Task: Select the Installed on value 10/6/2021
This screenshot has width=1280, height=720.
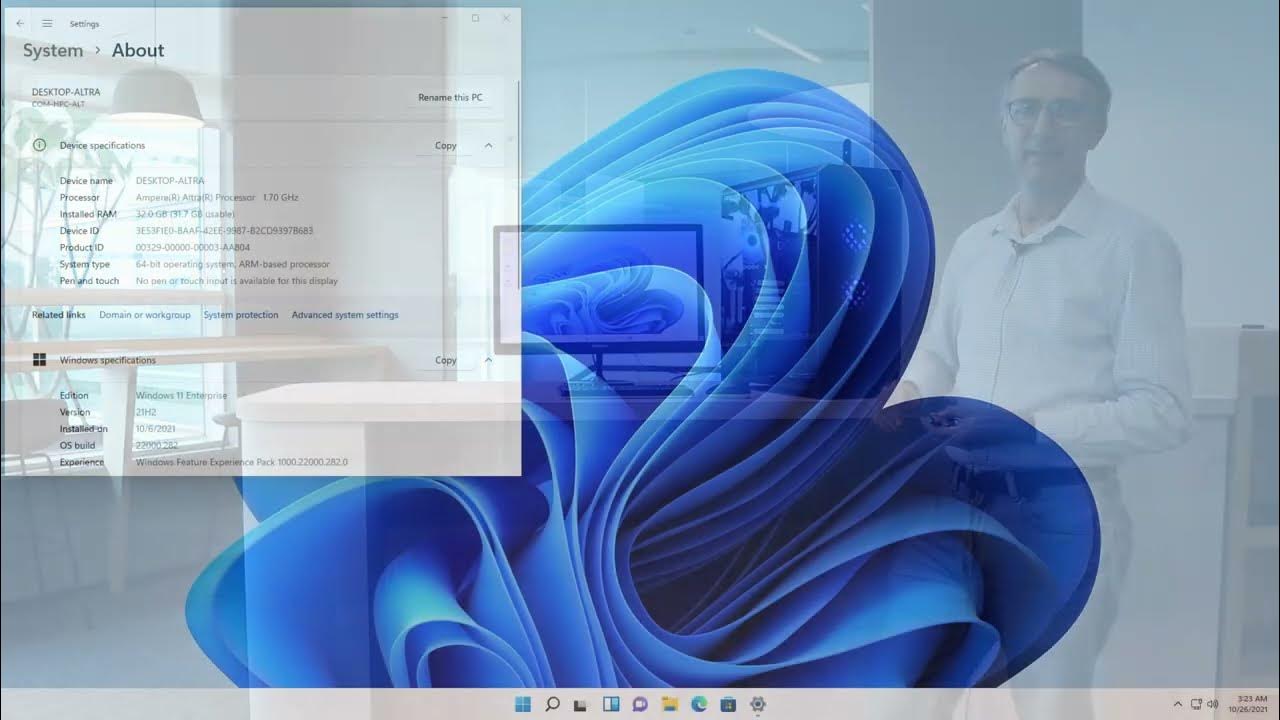Action: click(x=155, y=429)
